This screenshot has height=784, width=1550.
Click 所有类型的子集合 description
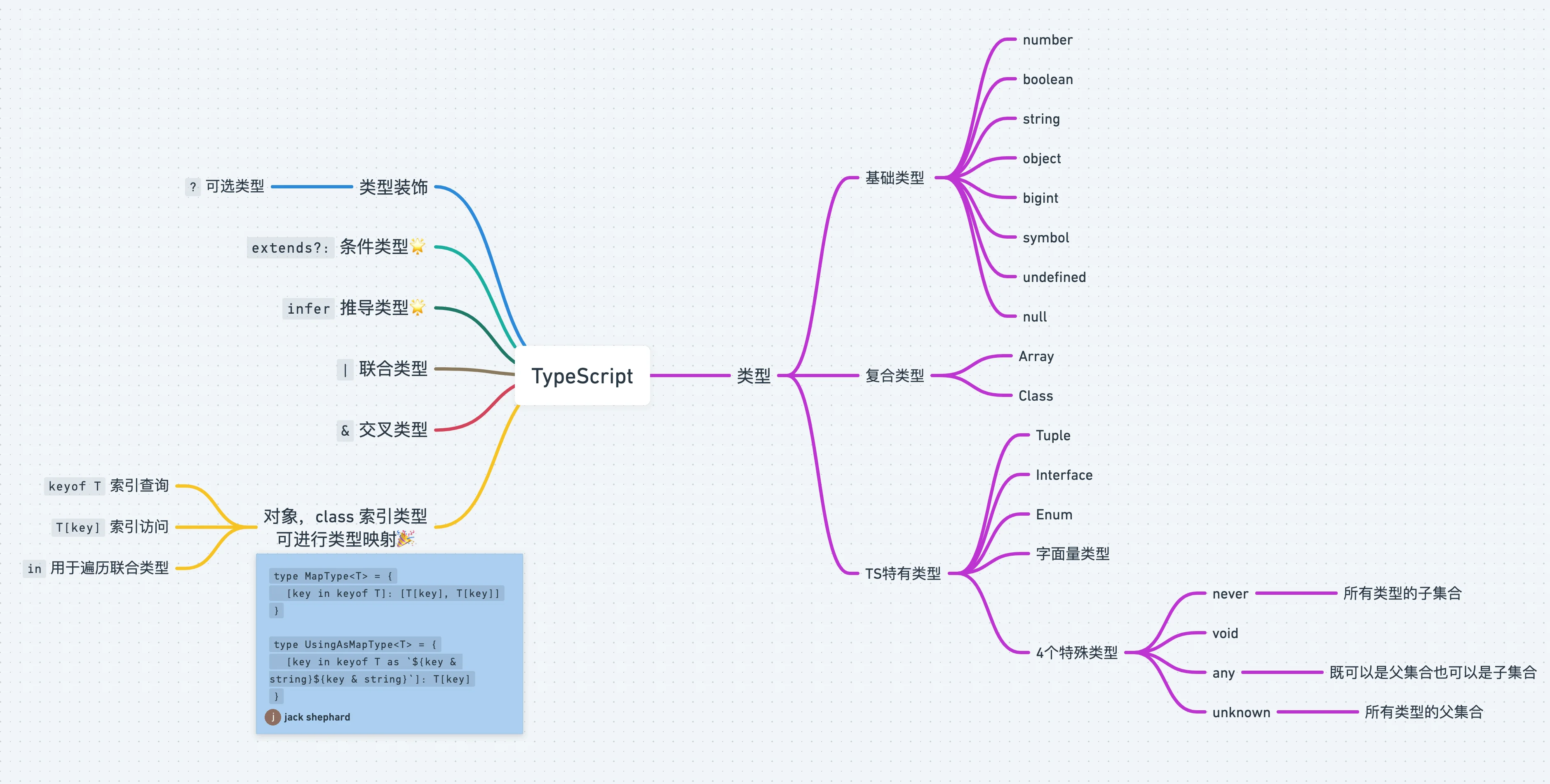pos(1402,593)
